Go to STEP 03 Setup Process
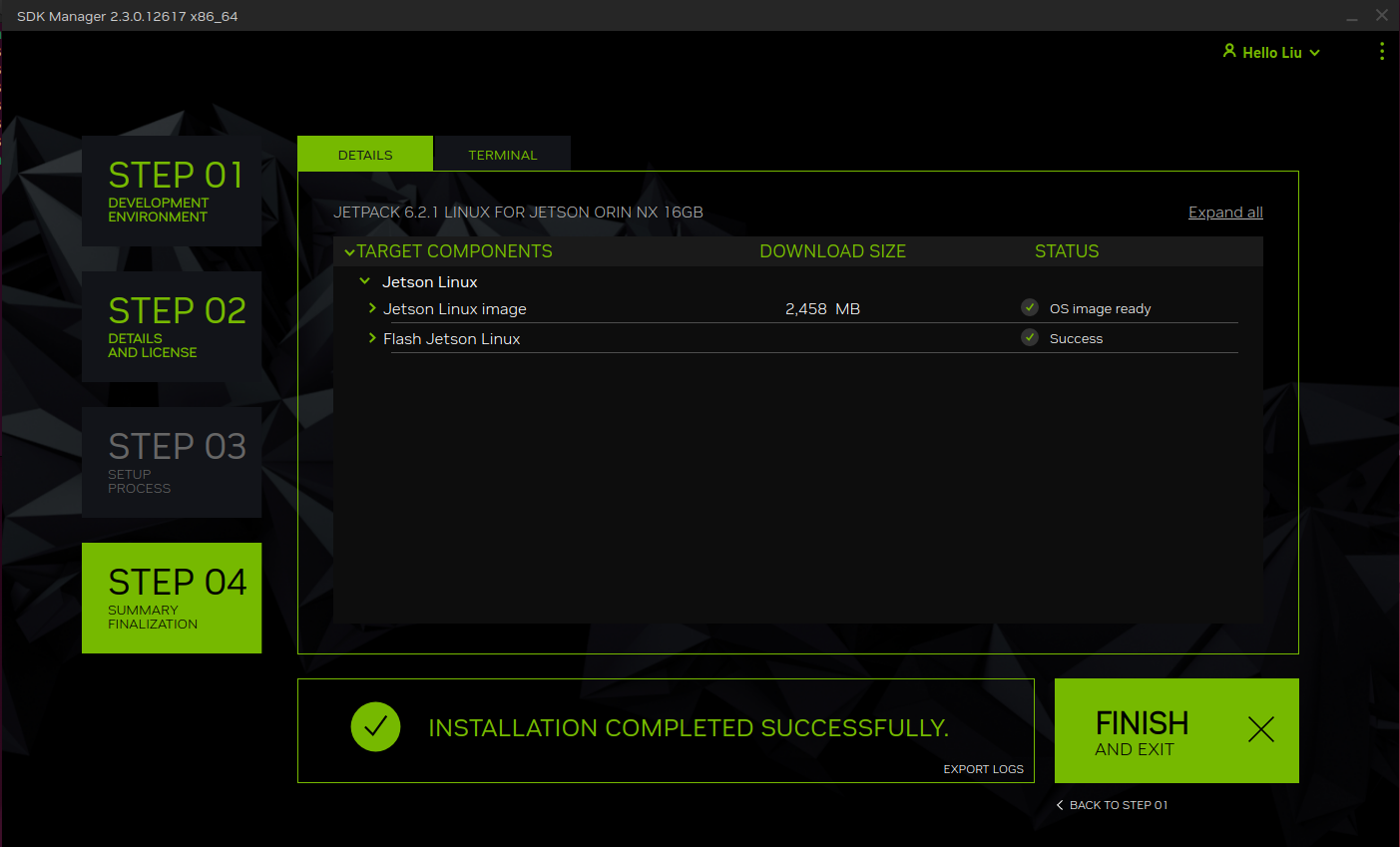The height and width of the screenshot is (847, 1400). [x=172, y=462]
